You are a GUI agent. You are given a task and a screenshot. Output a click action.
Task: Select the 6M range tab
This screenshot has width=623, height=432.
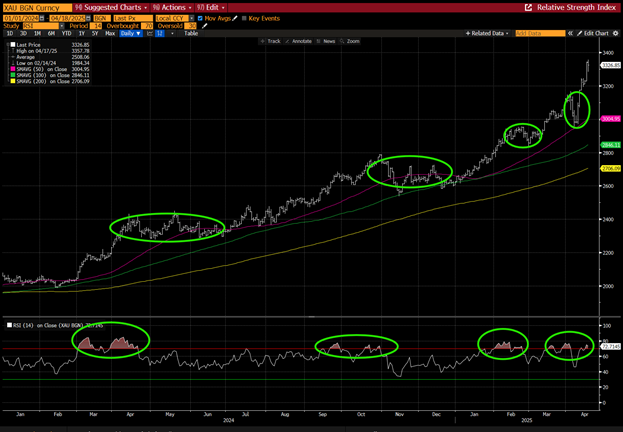[51, 33]
